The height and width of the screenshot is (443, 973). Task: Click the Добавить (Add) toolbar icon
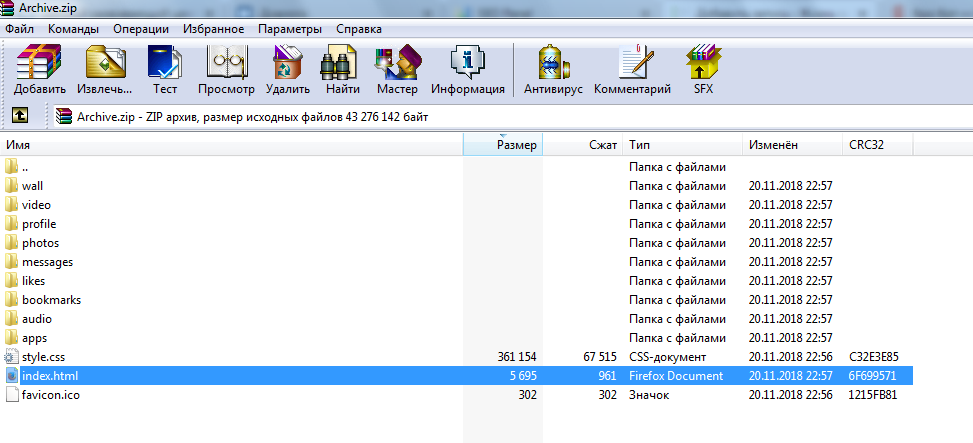tap(40, 62)
